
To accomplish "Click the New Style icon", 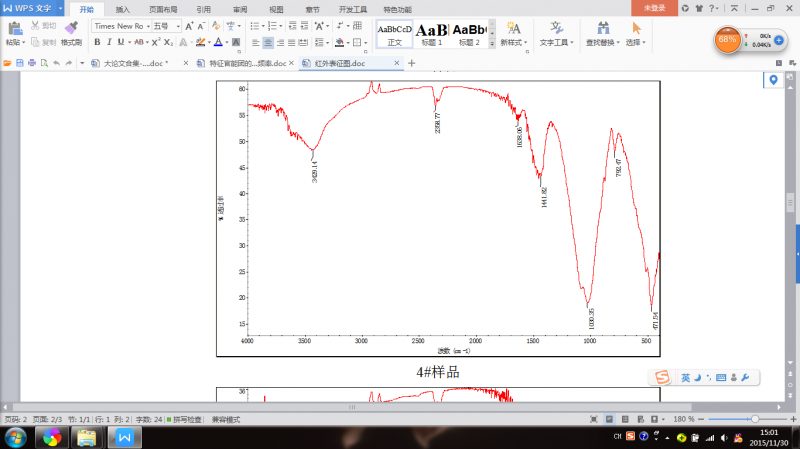I will 513,28.
